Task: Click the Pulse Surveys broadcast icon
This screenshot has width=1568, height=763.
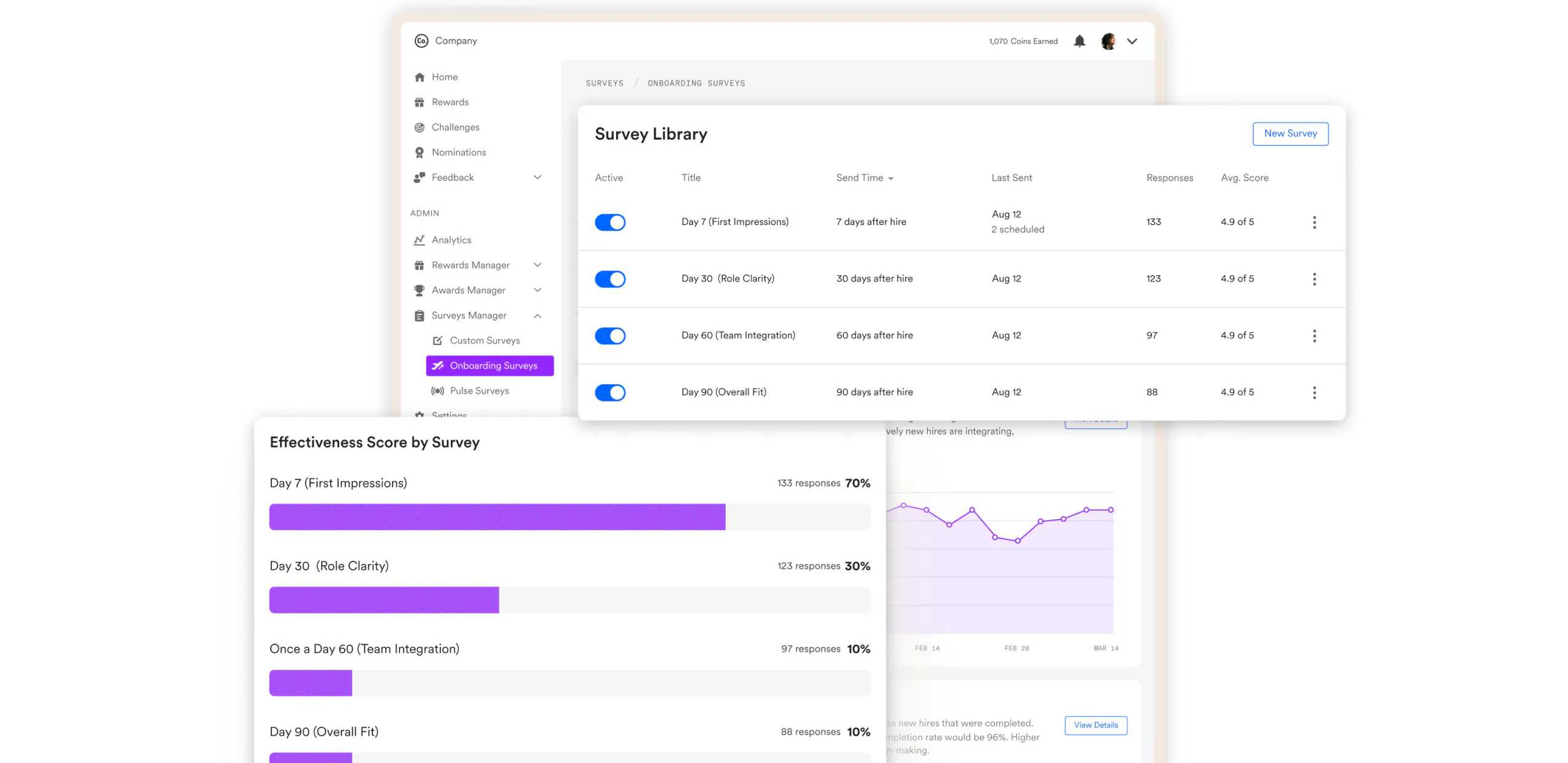Action: click(437, 391)
